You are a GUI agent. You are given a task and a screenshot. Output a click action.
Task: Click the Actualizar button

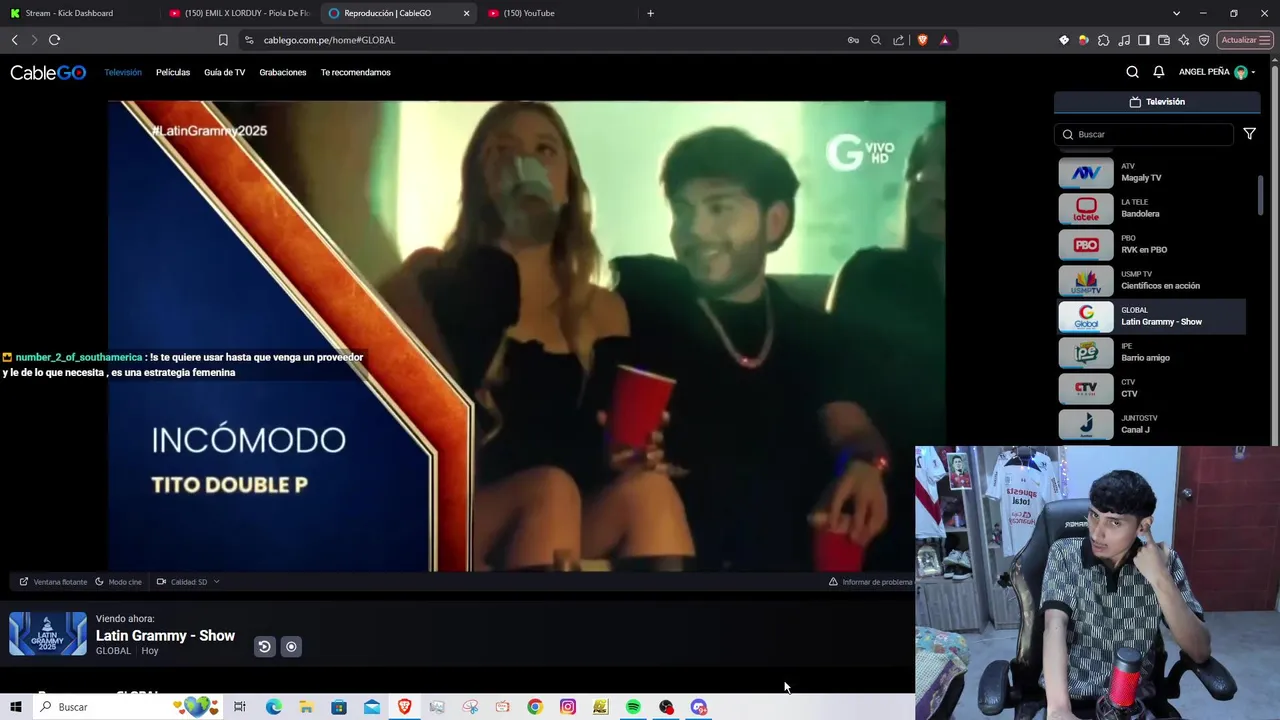coord(1245,40)
